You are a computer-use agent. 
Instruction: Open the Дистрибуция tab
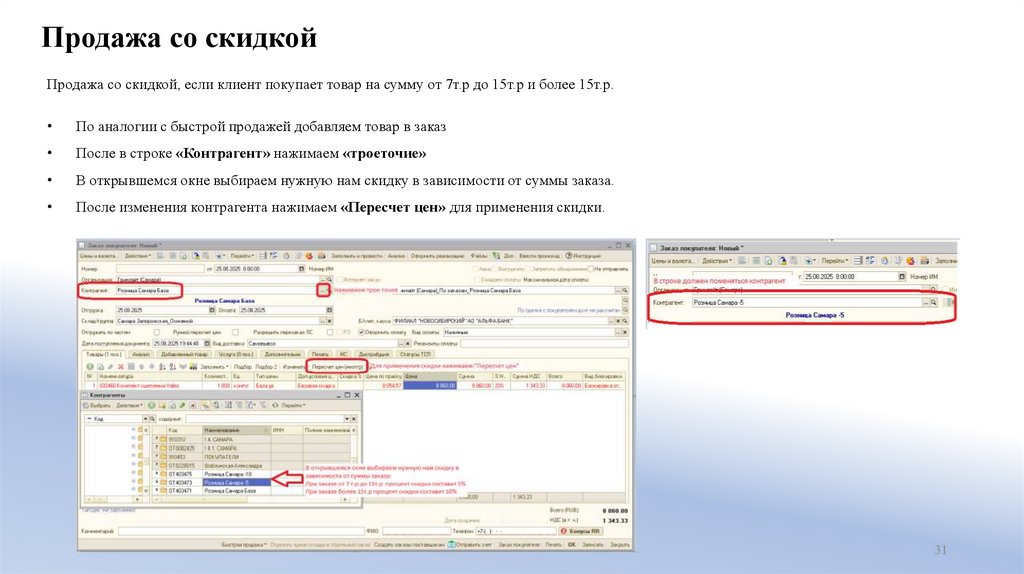click(374, 354)
